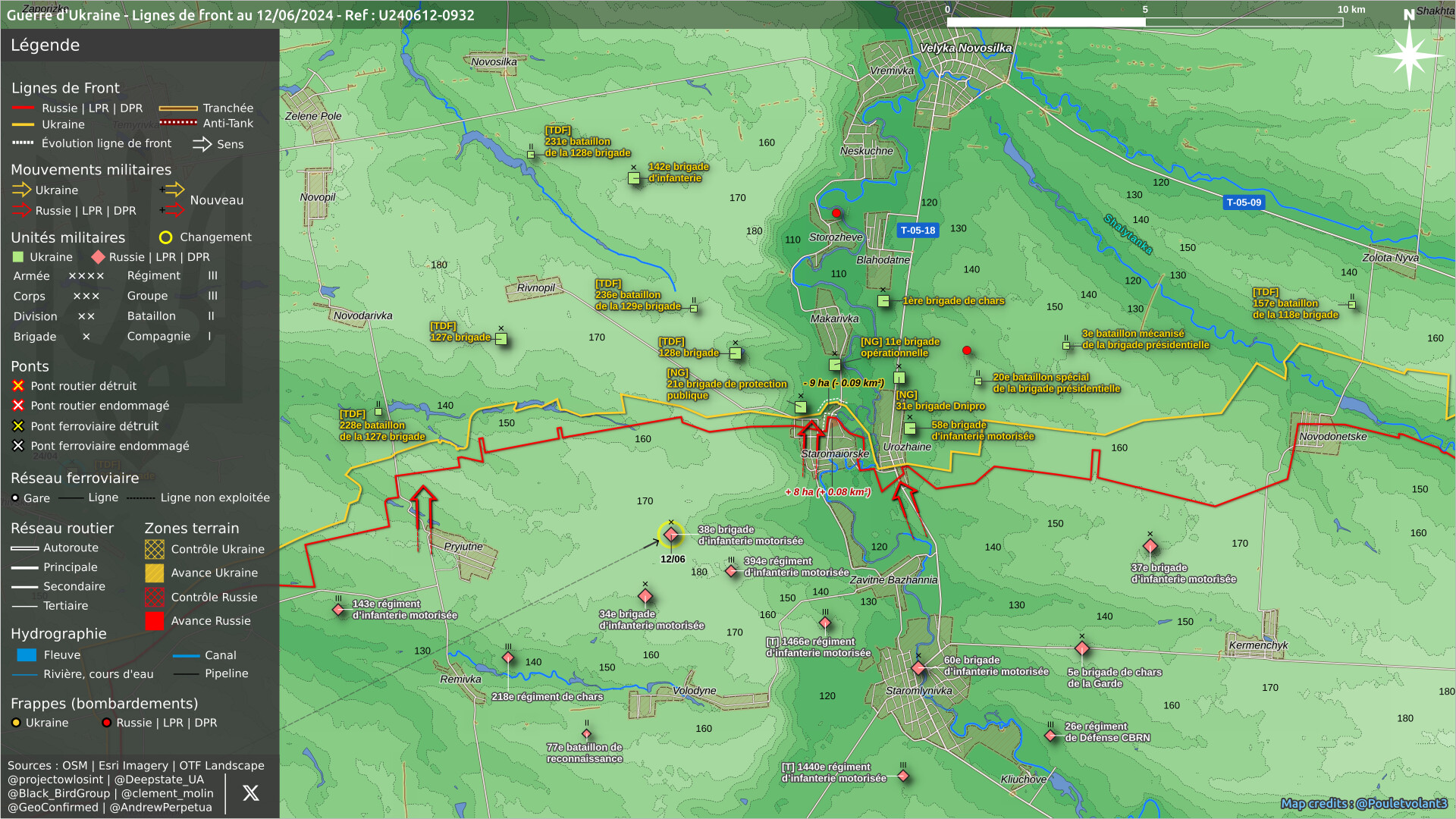Image resolution: width=1456 pixels, height=819 pixels.
Task: Click the Velyka Novosilka town label
Action: (x=965, y=49)
